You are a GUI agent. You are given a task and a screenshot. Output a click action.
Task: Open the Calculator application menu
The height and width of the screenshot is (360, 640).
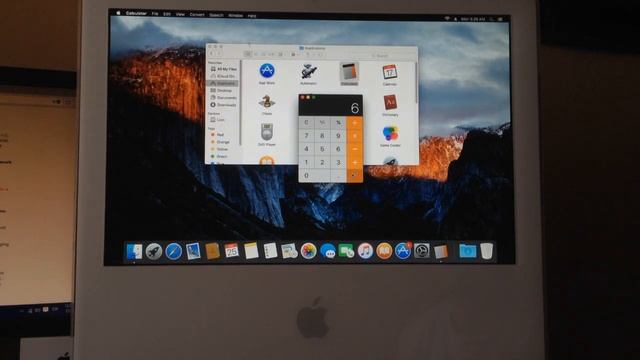pos(136,13)
